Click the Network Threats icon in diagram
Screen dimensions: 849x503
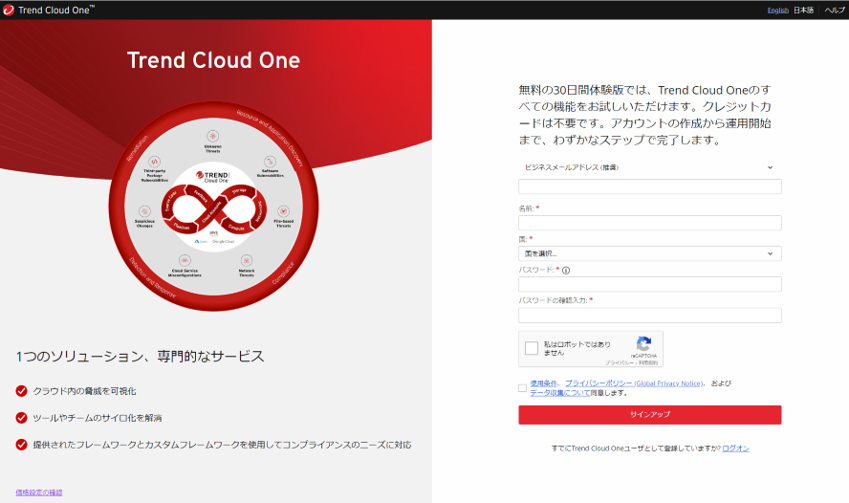tap(246, 260)
